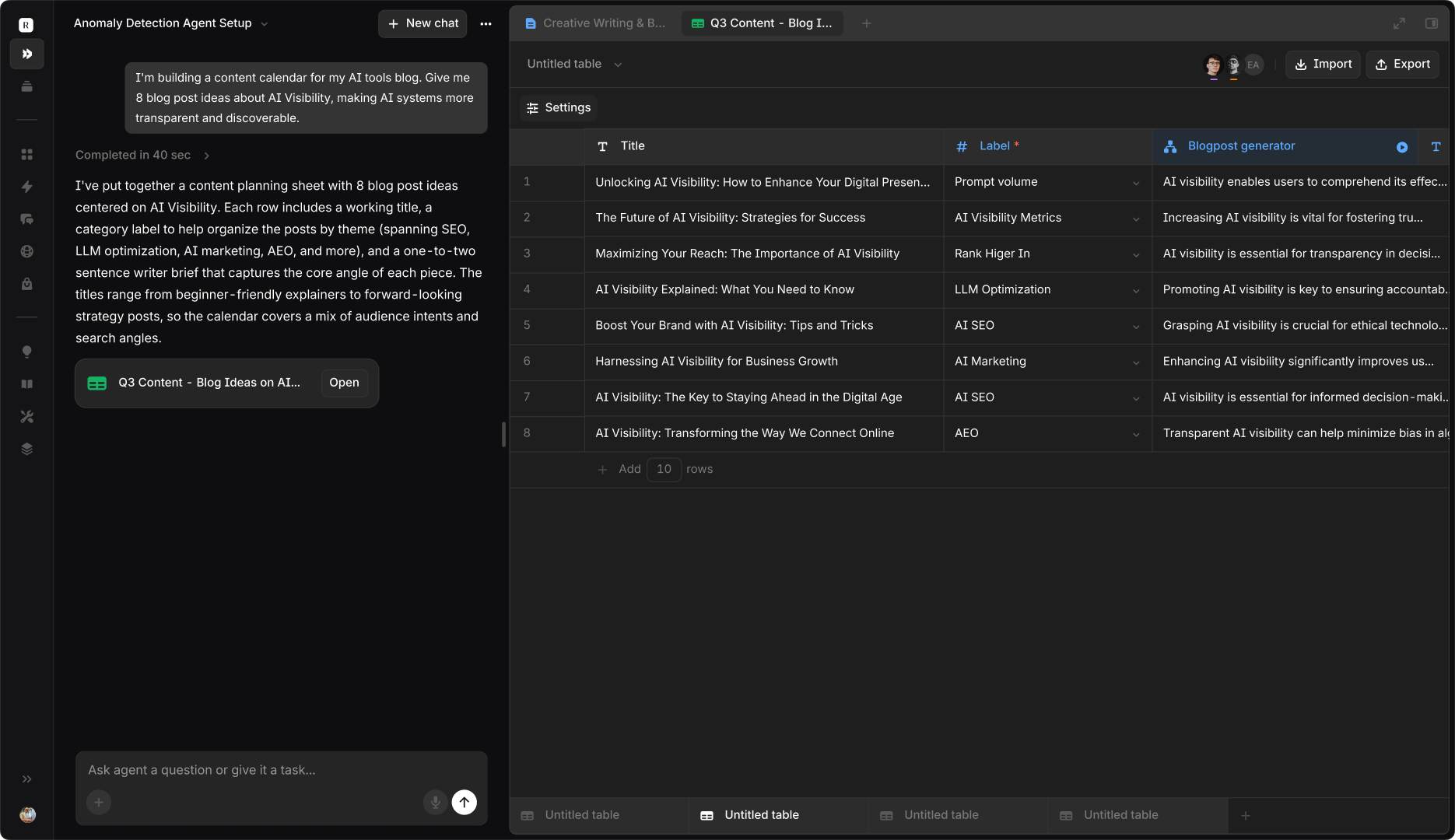The width and height of the screenshot is (1455, 840).
Task: Open Prompt volume label dropdown
Action: pos(1136,183)
